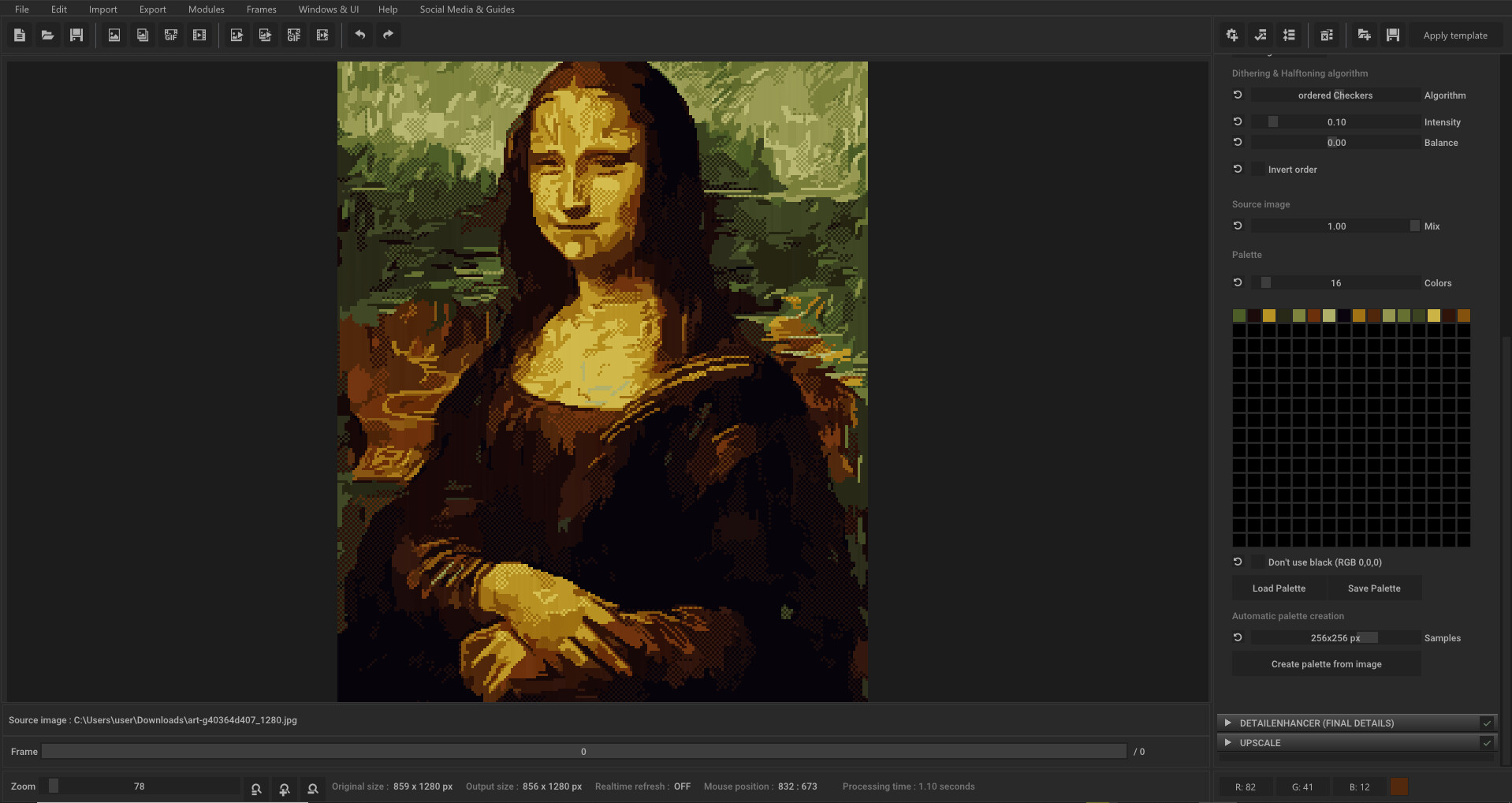Open the Social Media & Guides menu
The height and width of the screenshot is (803, 1512).
point(467,9)
